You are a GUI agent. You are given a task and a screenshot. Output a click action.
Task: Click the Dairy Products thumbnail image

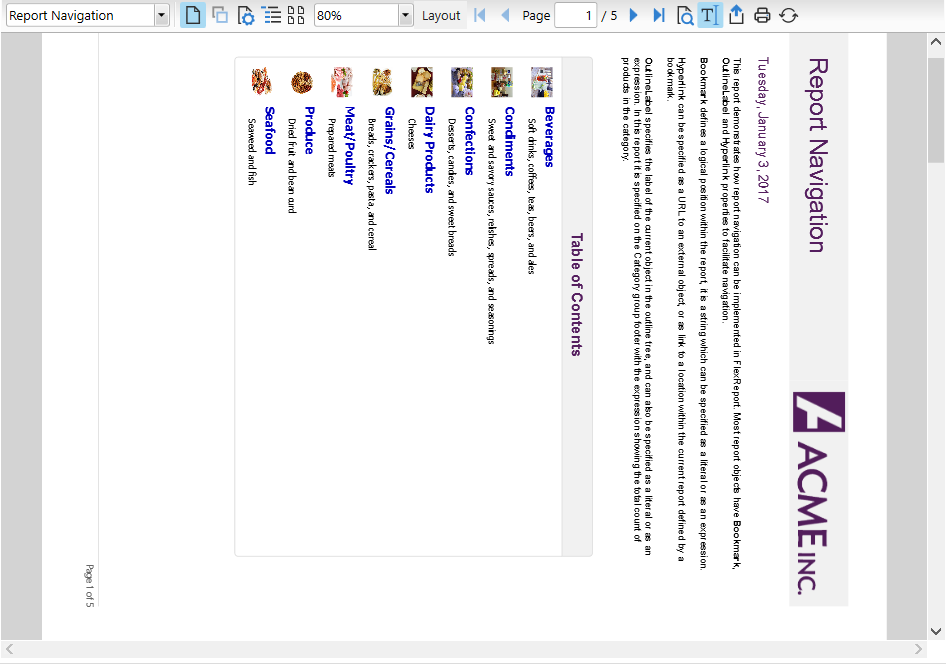422,82
